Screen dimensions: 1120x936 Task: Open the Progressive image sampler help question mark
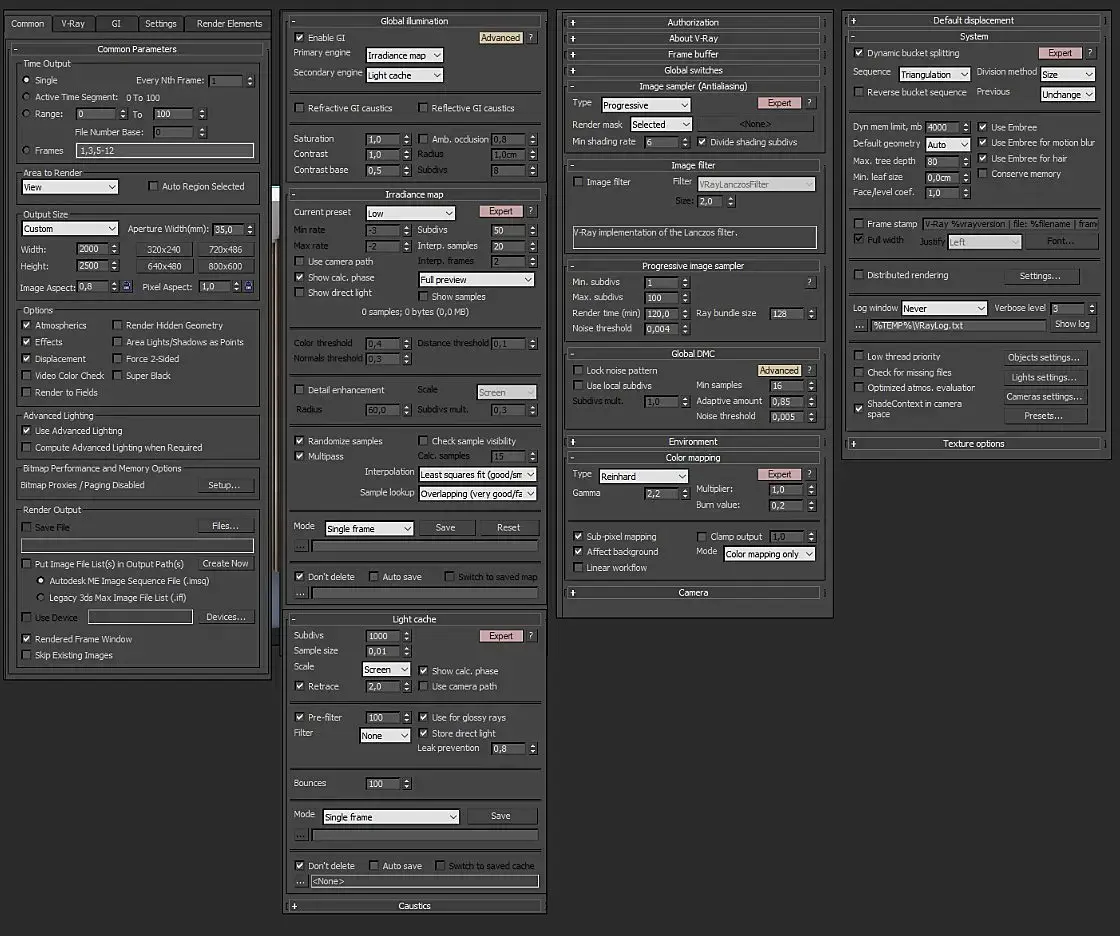(809, 282)
